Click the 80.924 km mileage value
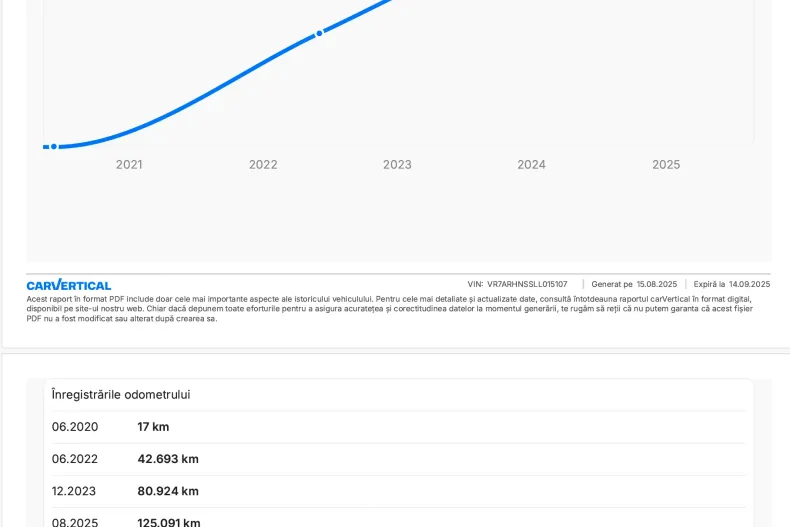The image size is (790, 527). (x=168, y=491)
